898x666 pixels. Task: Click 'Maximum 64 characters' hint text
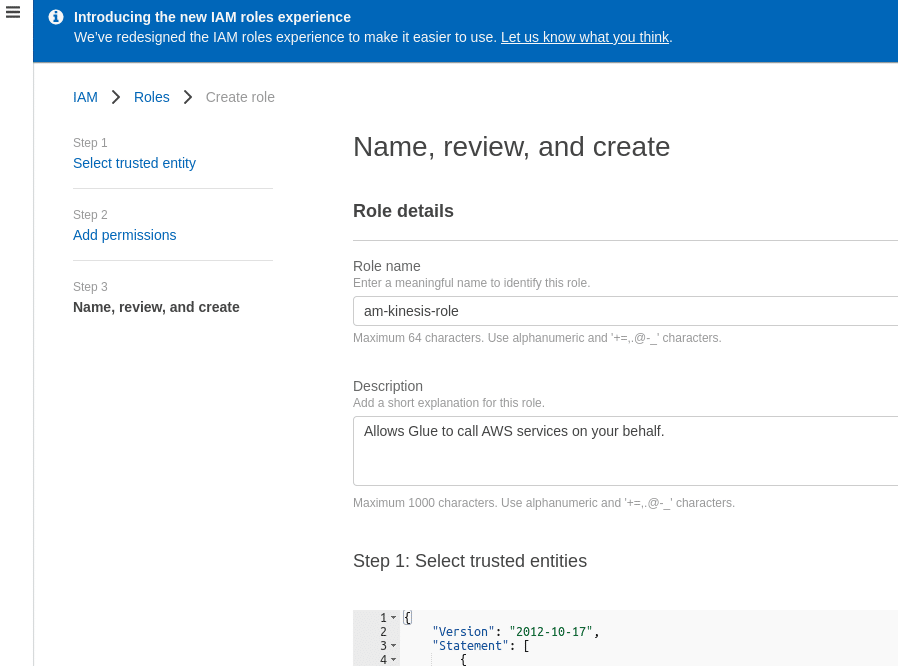[x=537, y=338]
